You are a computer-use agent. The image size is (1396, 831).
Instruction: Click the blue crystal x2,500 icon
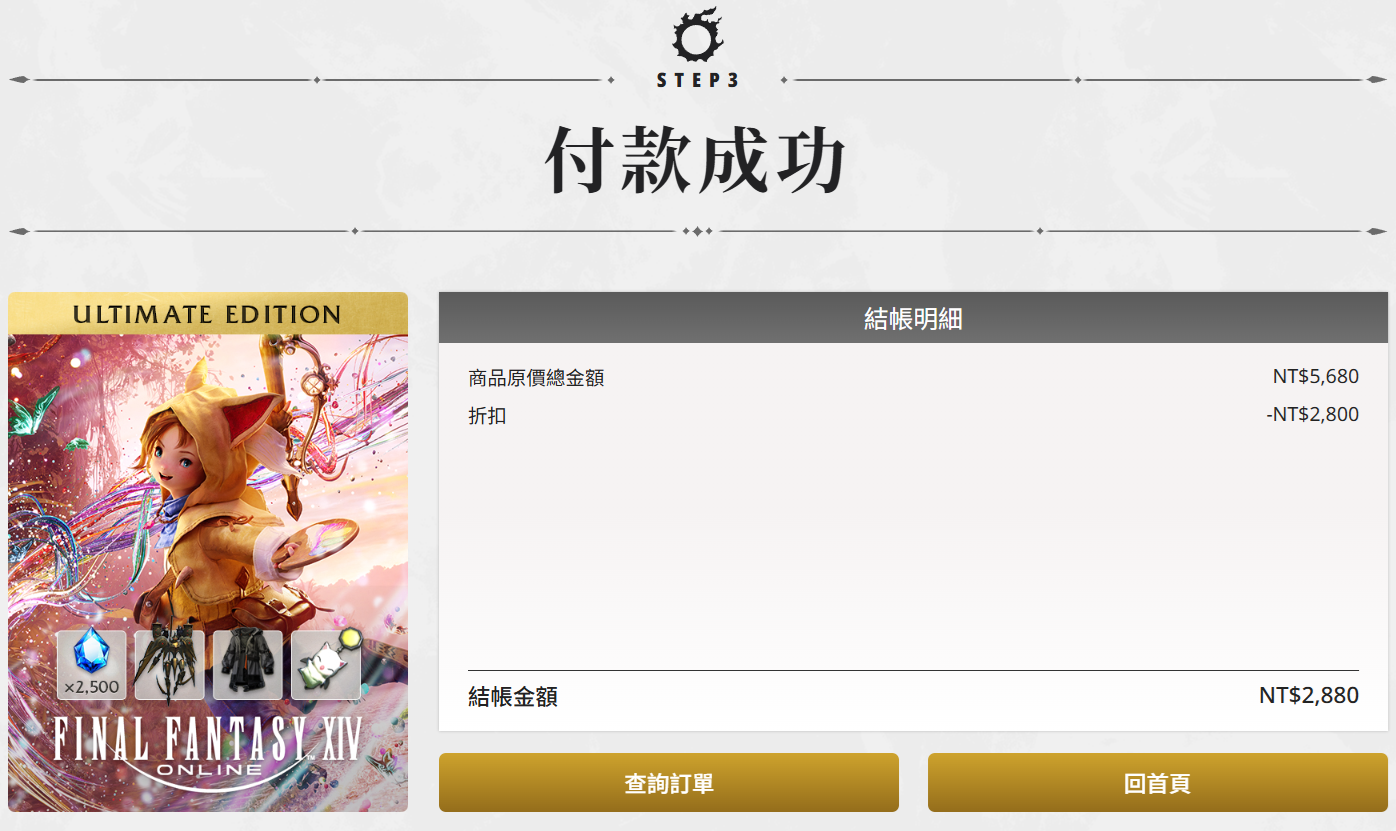tap(91, 665)
